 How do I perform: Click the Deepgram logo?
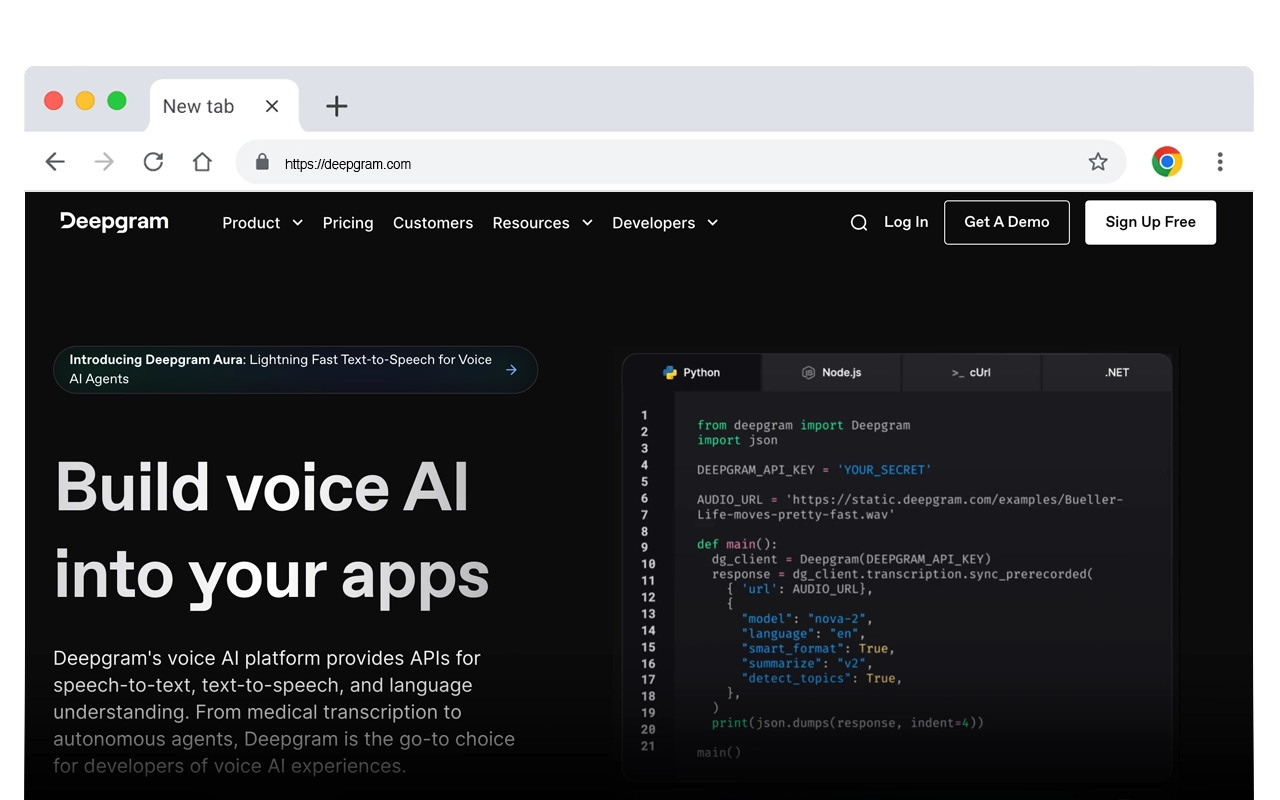click(114, 222)
